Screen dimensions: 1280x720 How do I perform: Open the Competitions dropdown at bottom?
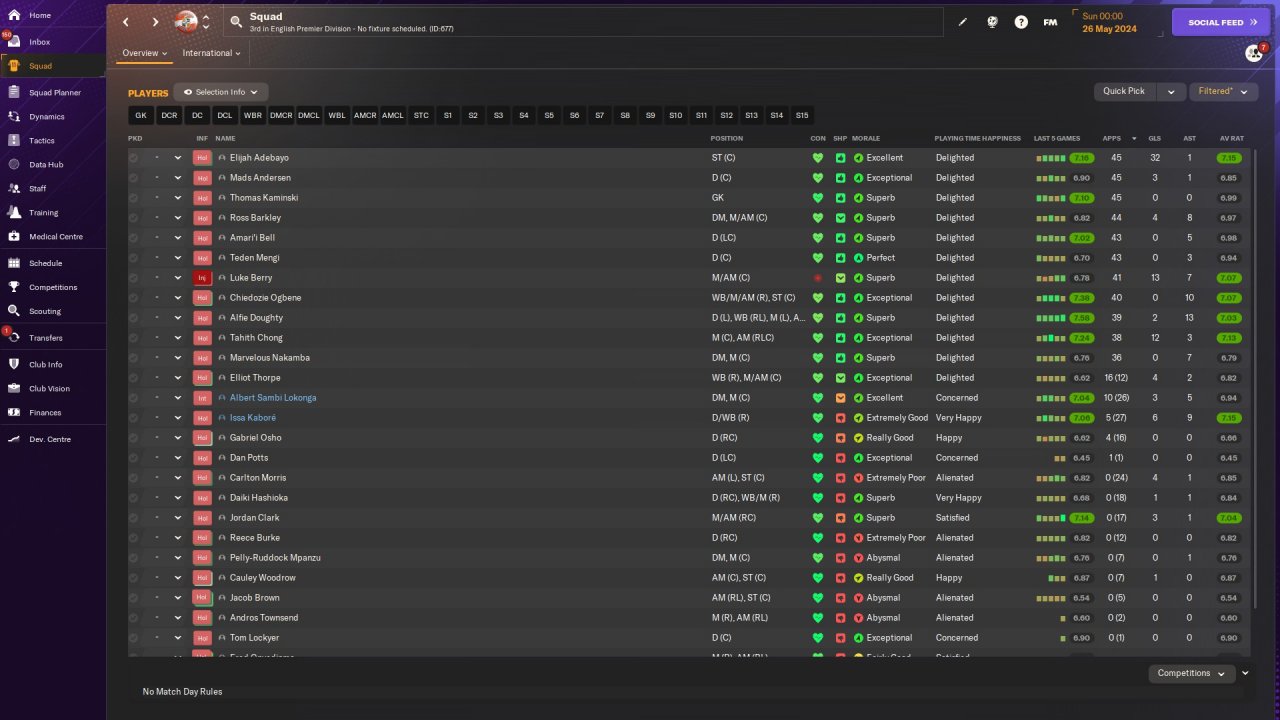(x=1190, y=673)
